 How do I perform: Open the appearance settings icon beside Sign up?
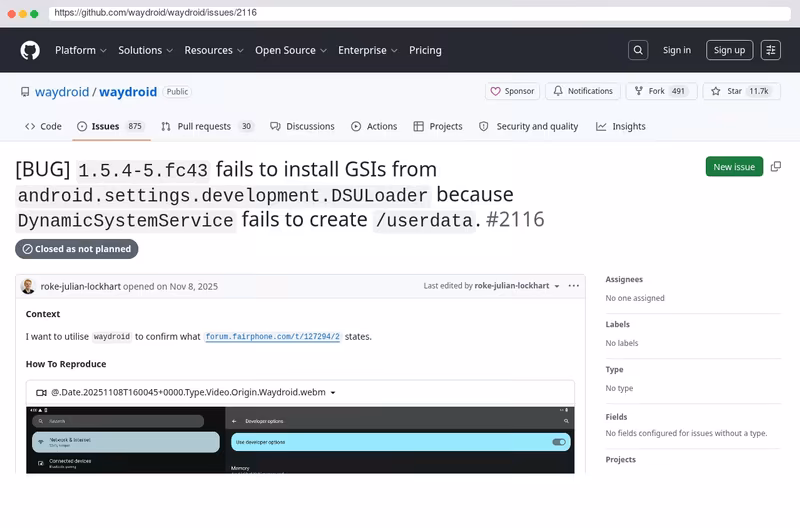click(x=770, y=50)
